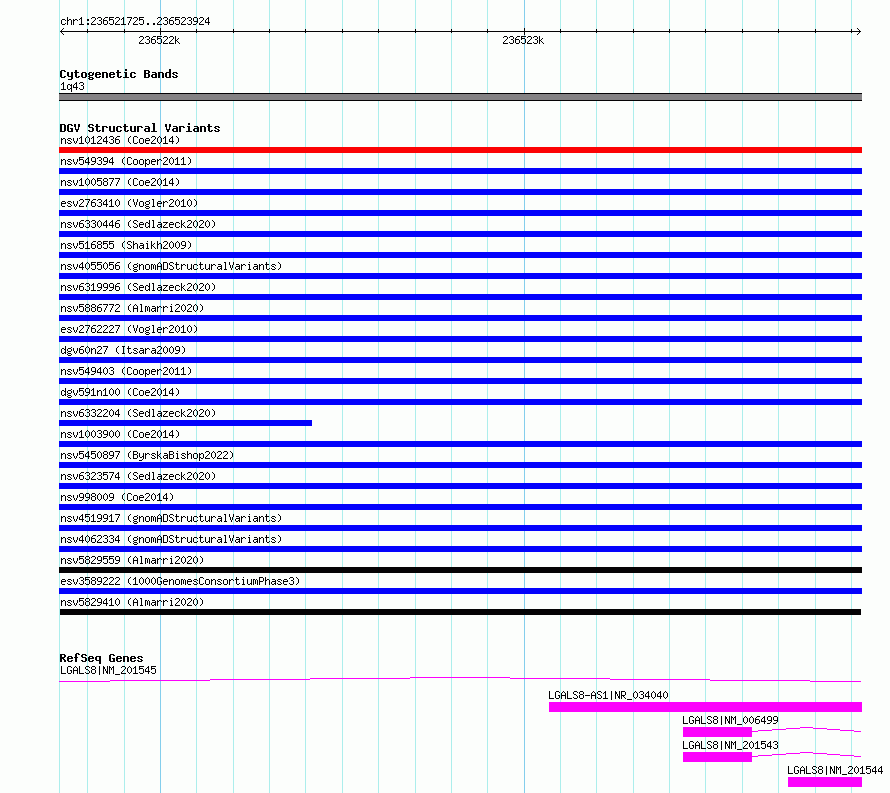Click nsv4055056 (gnomADStructuralVariants) label
Screen dimensions: 890x793
[x=171, y=266]
